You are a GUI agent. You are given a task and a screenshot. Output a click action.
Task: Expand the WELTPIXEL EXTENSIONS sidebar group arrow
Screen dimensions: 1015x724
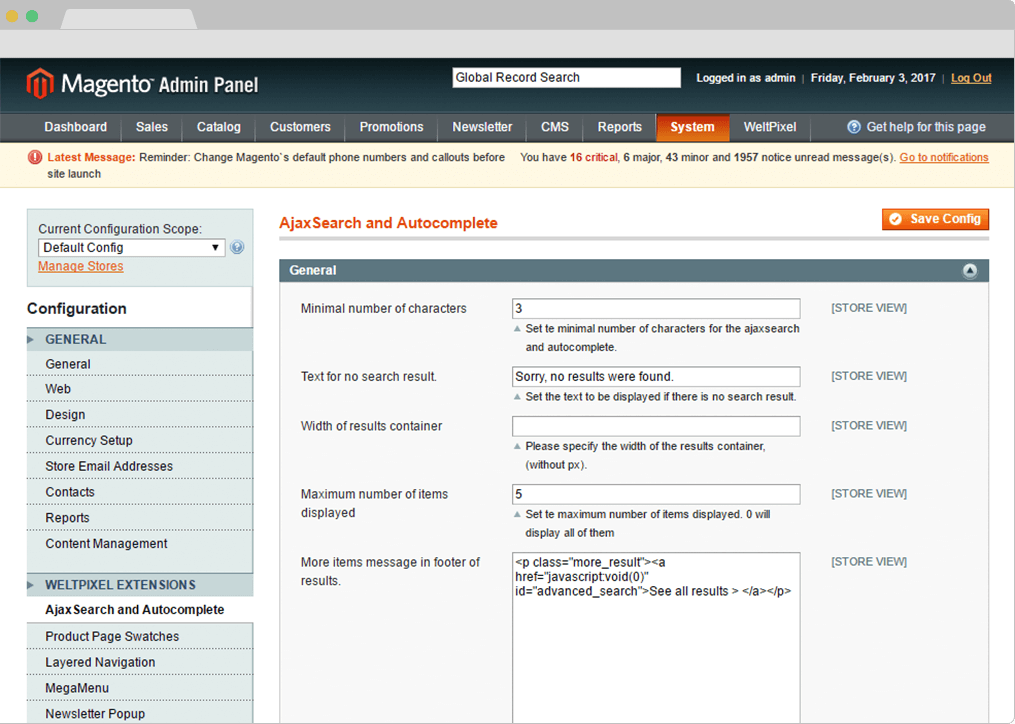coord(30,585)
